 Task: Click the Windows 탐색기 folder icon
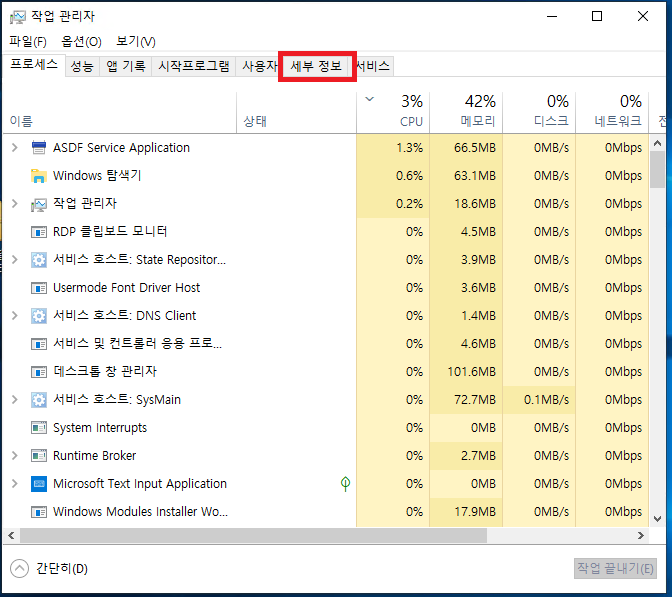(x=39, y=176)
